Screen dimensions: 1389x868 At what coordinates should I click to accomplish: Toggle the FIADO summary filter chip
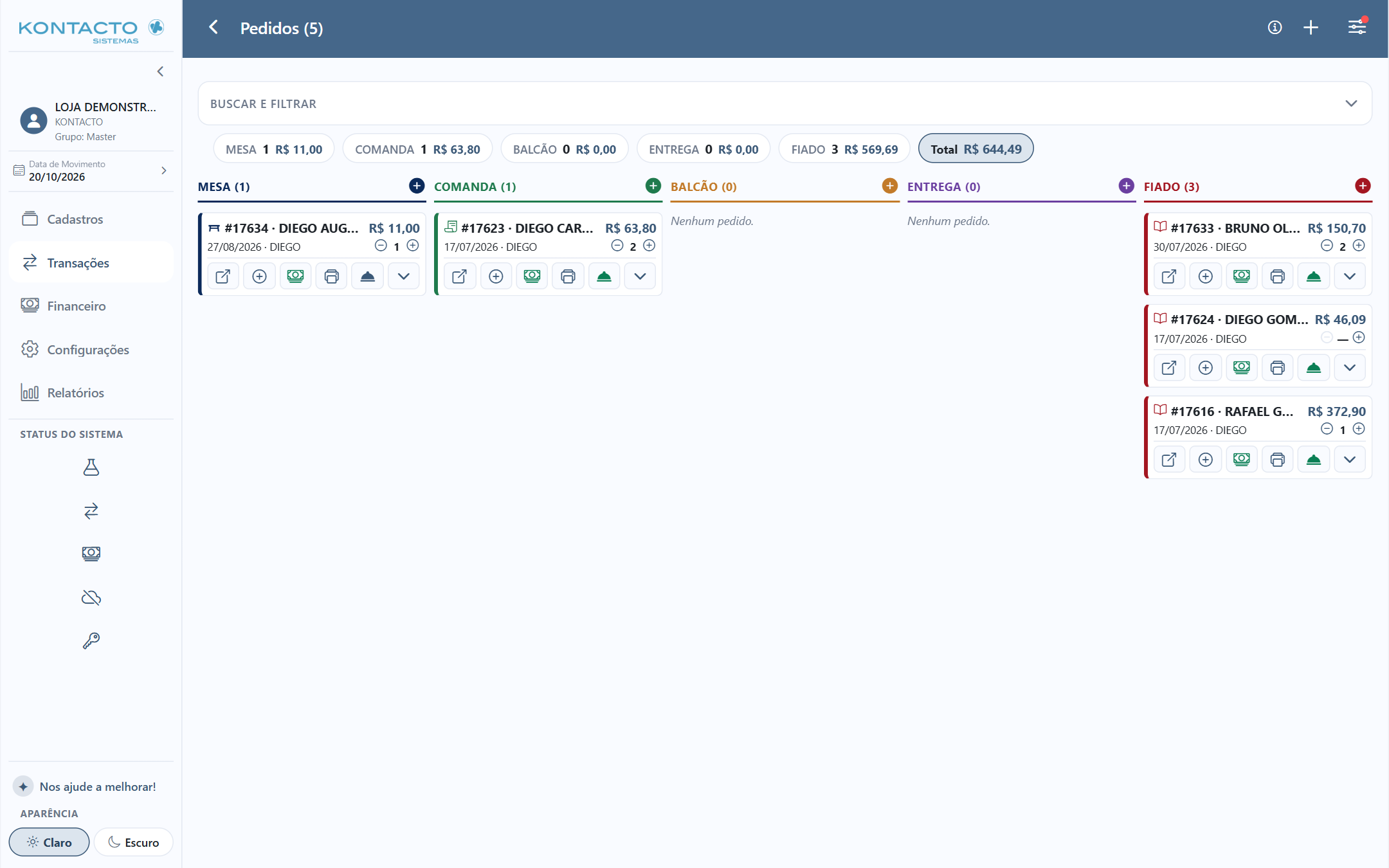(x=844, y=149)
